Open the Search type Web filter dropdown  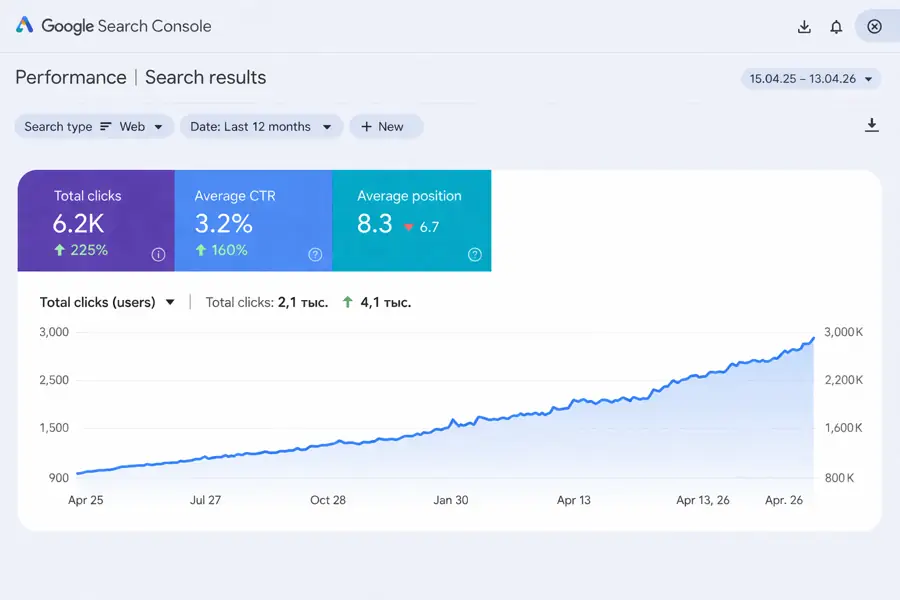coord(94,126)
